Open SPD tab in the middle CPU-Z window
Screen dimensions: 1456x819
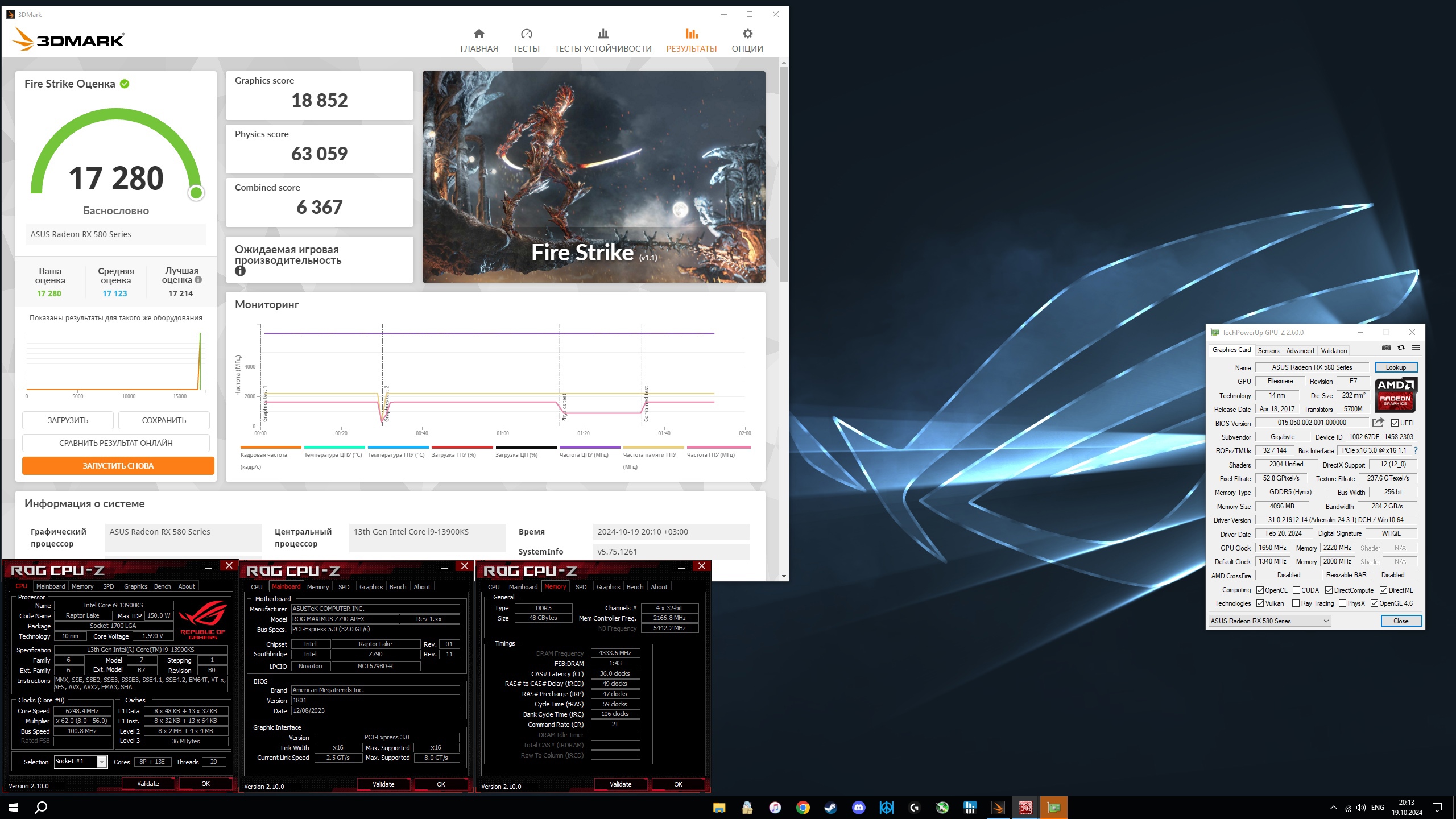pos(344,587)
